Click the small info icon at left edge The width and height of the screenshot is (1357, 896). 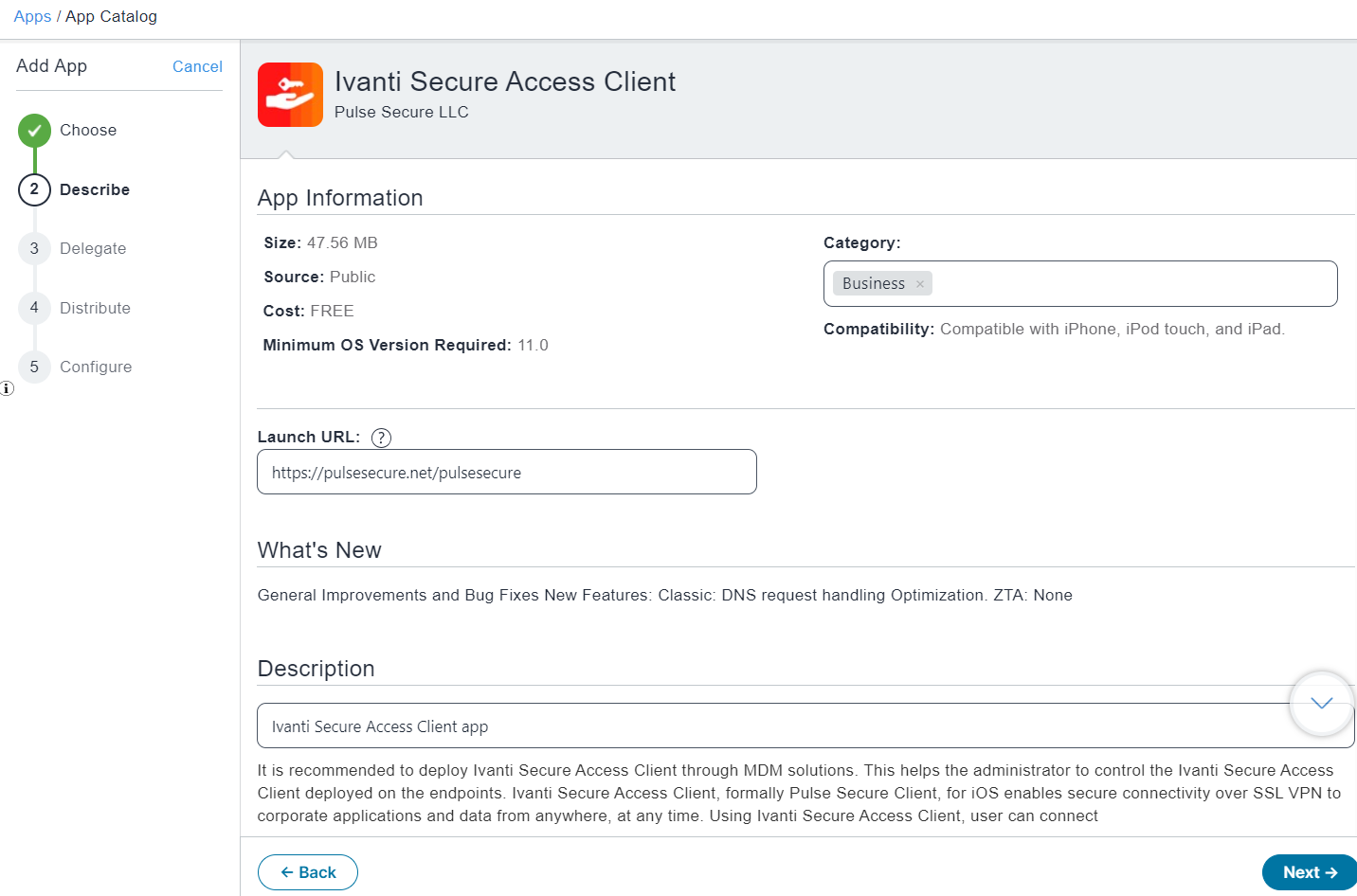click(7, 388)
